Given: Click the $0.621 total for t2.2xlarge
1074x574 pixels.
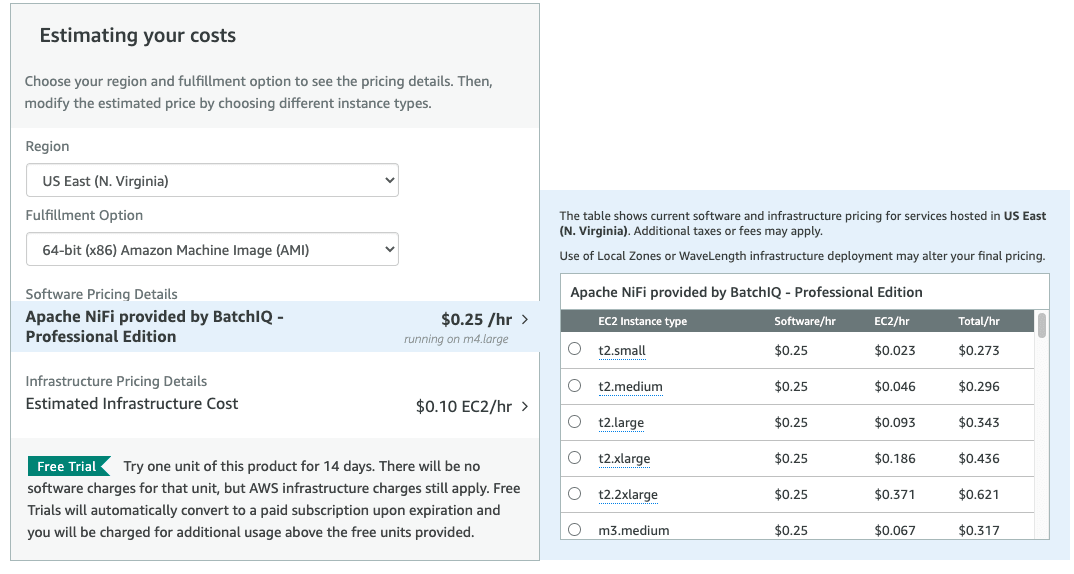Looking at the screenshot, I should [x=979, y=495].
